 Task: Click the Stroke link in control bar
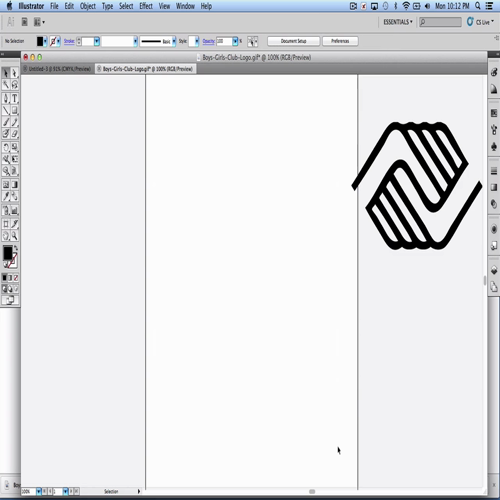pos(69,41)
